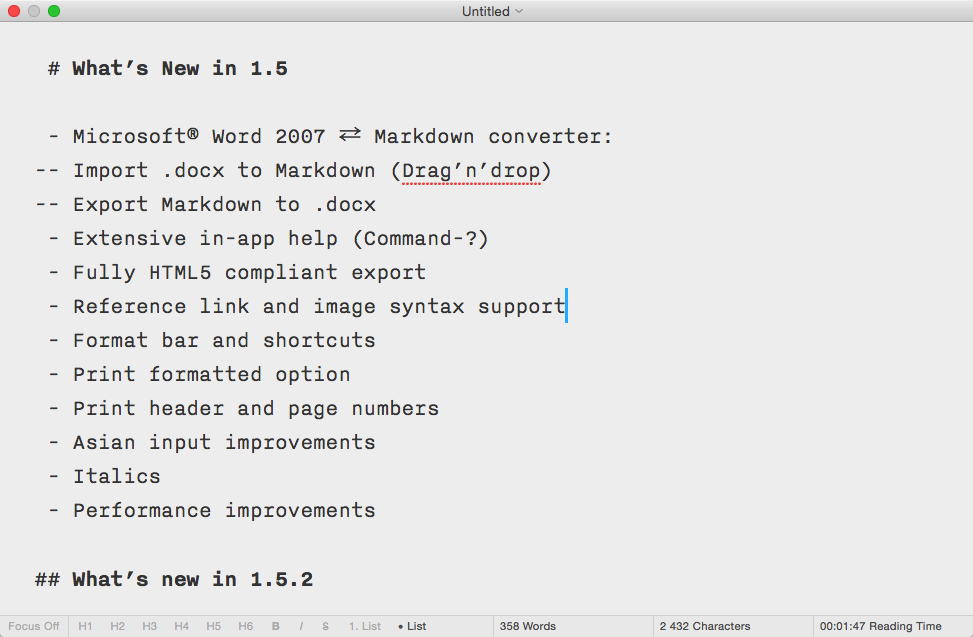This screenshot has width=973, height=637.
Task: Toggle bulleted List formatting
Action: pyautogui.click(x=412, y=626)
